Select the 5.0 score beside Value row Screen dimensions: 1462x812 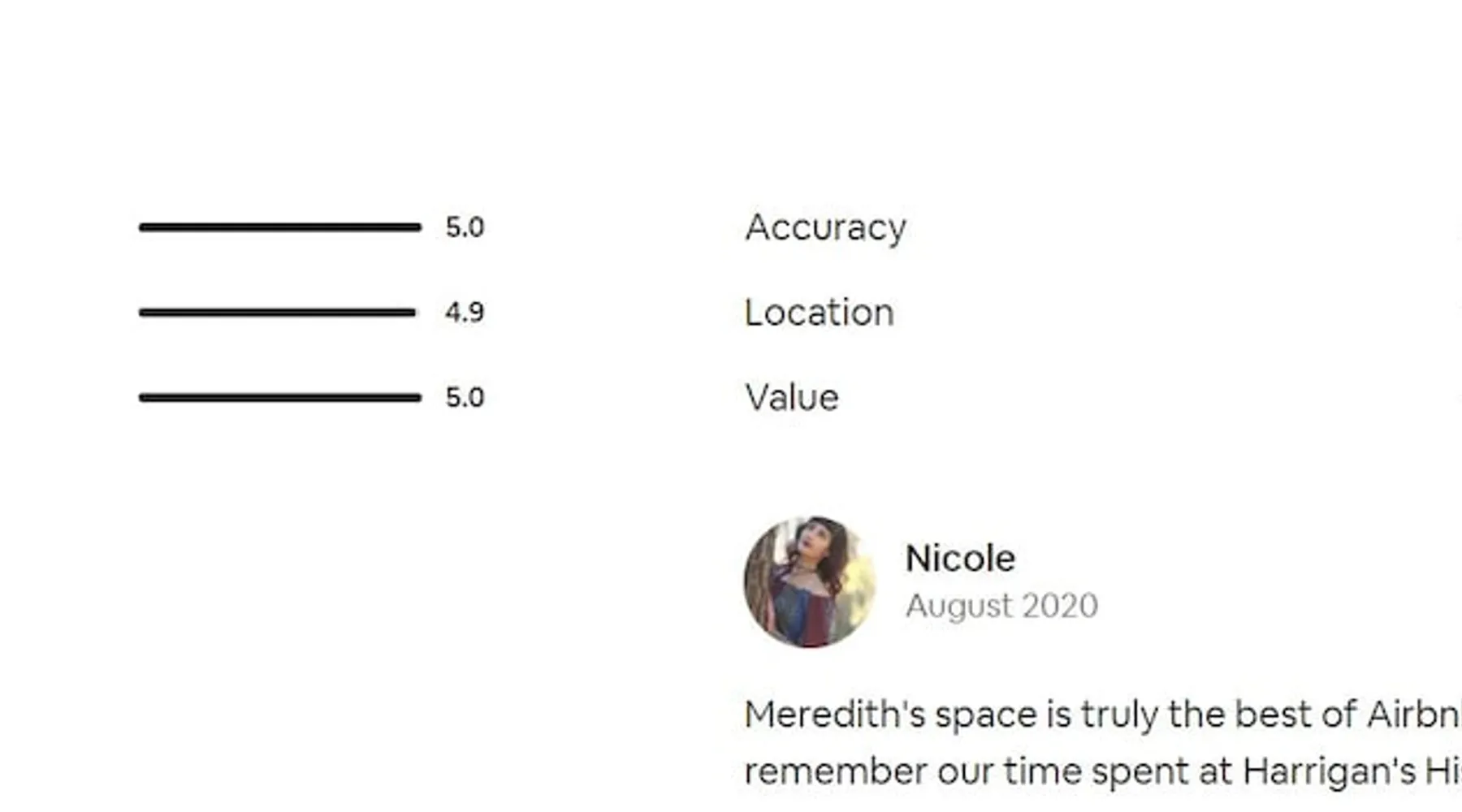[x=465, y=397]
